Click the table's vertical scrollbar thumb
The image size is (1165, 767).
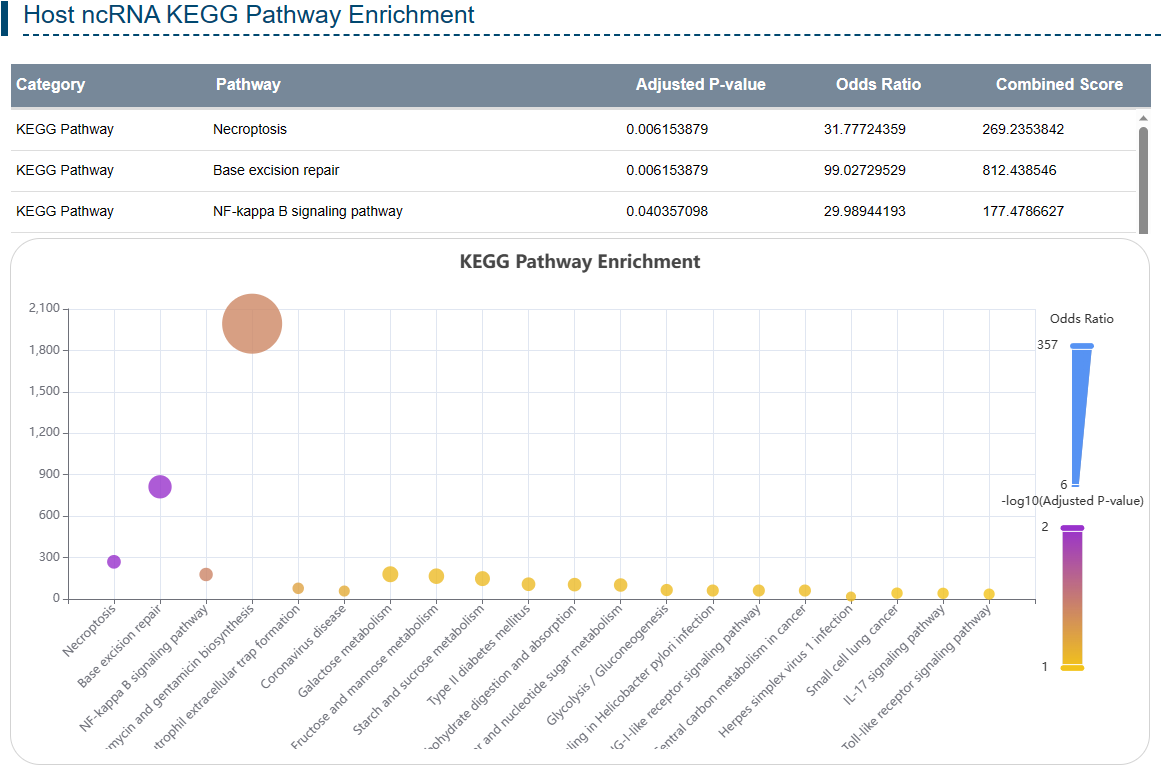click(1143, 178)
